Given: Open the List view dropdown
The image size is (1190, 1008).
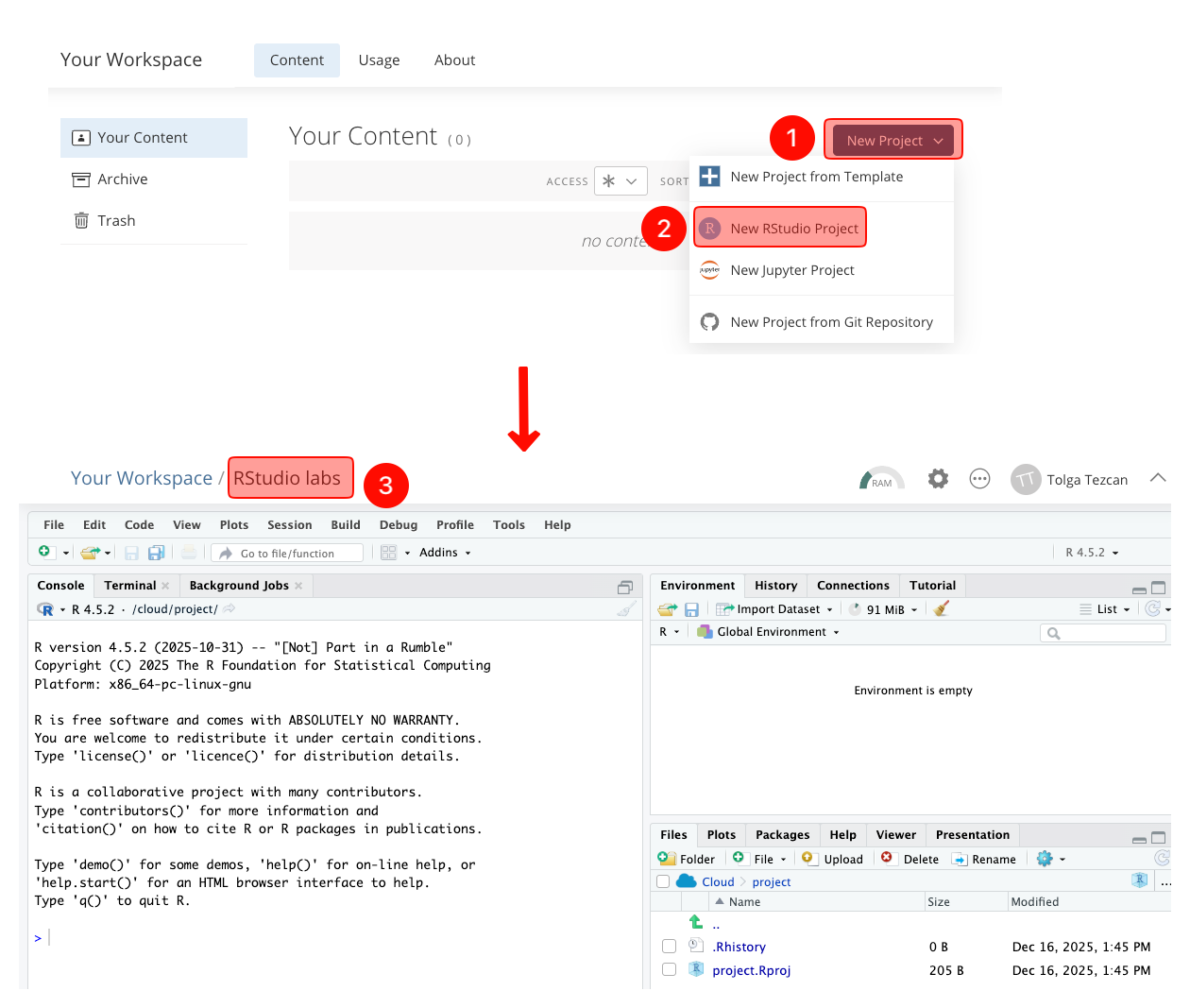Looking at the screenshot, I should 1105,609.
